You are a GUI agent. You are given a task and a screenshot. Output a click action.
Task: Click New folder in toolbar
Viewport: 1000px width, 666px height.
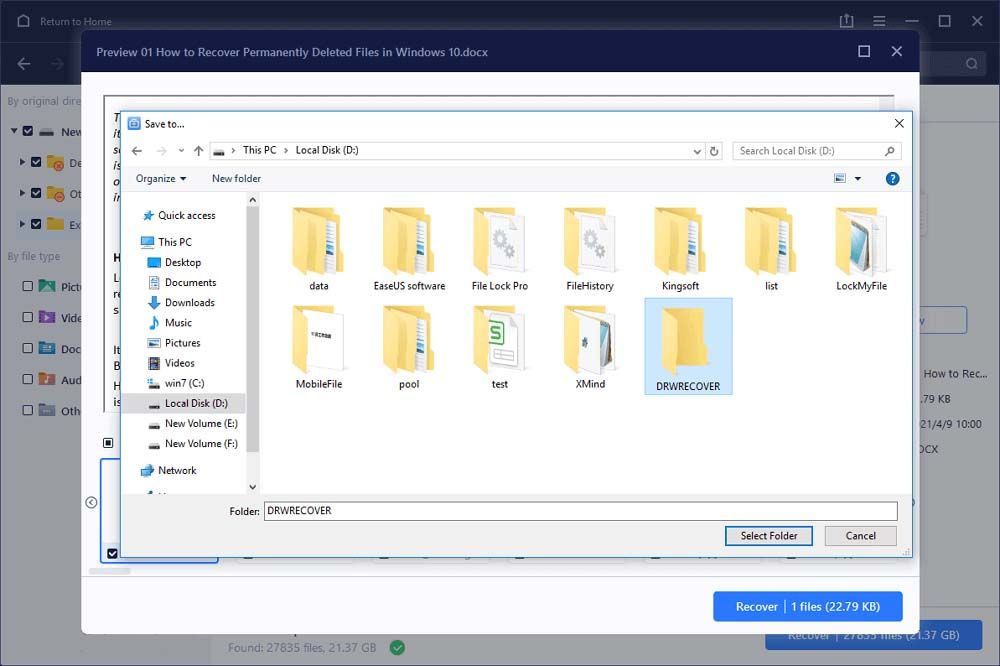coord(236,179)
